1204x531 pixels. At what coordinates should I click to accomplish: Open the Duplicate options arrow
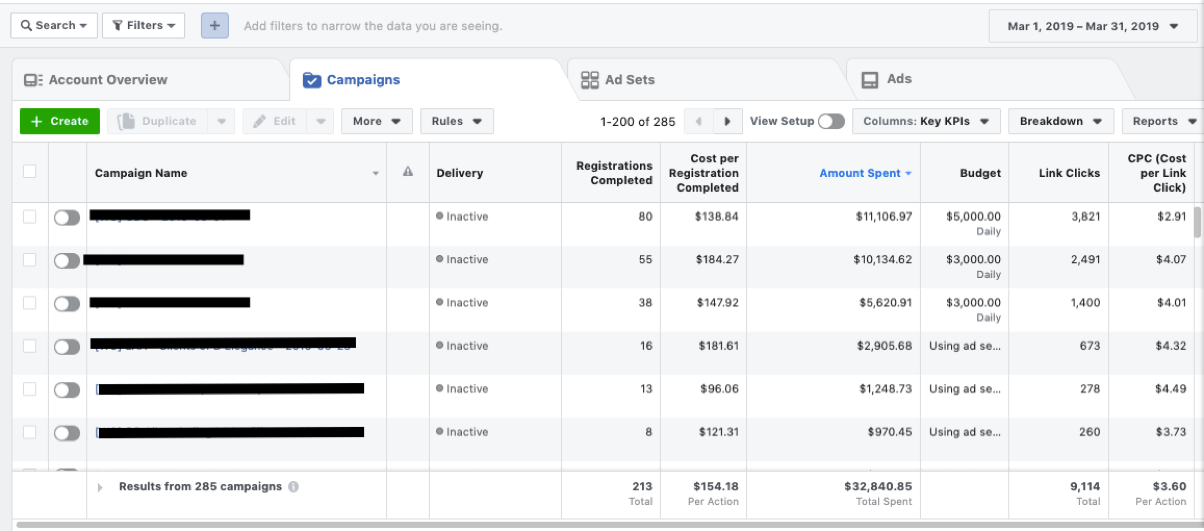[221, 121]
